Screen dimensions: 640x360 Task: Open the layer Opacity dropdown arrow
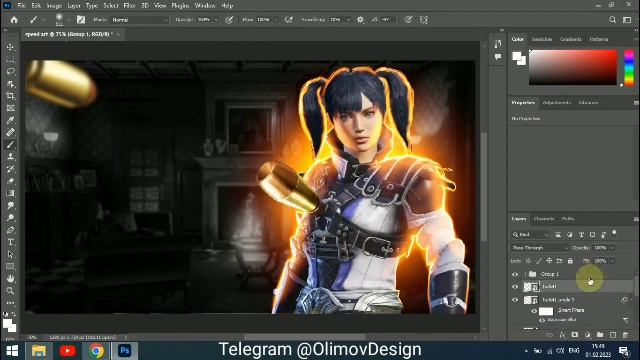click(612, 248)
